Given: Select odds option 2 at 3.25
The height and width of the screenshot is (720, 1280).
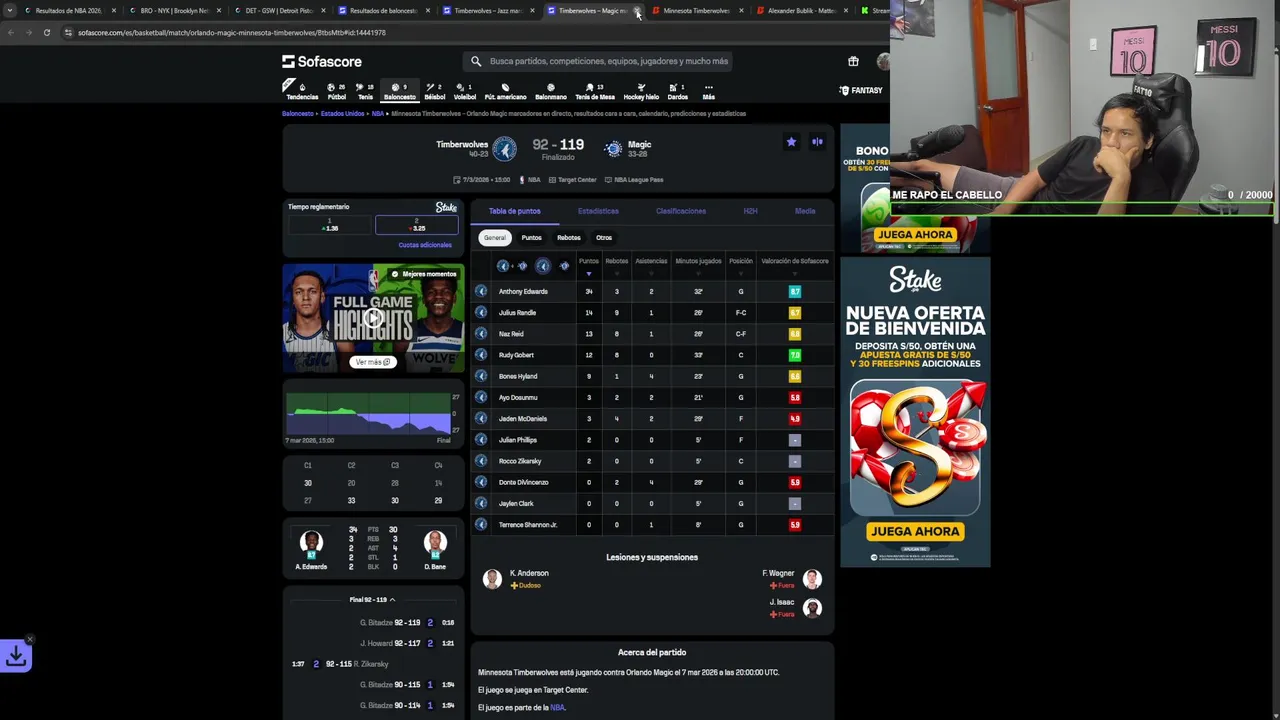Looking at the screenshot, I should click(x=416, y=225).
